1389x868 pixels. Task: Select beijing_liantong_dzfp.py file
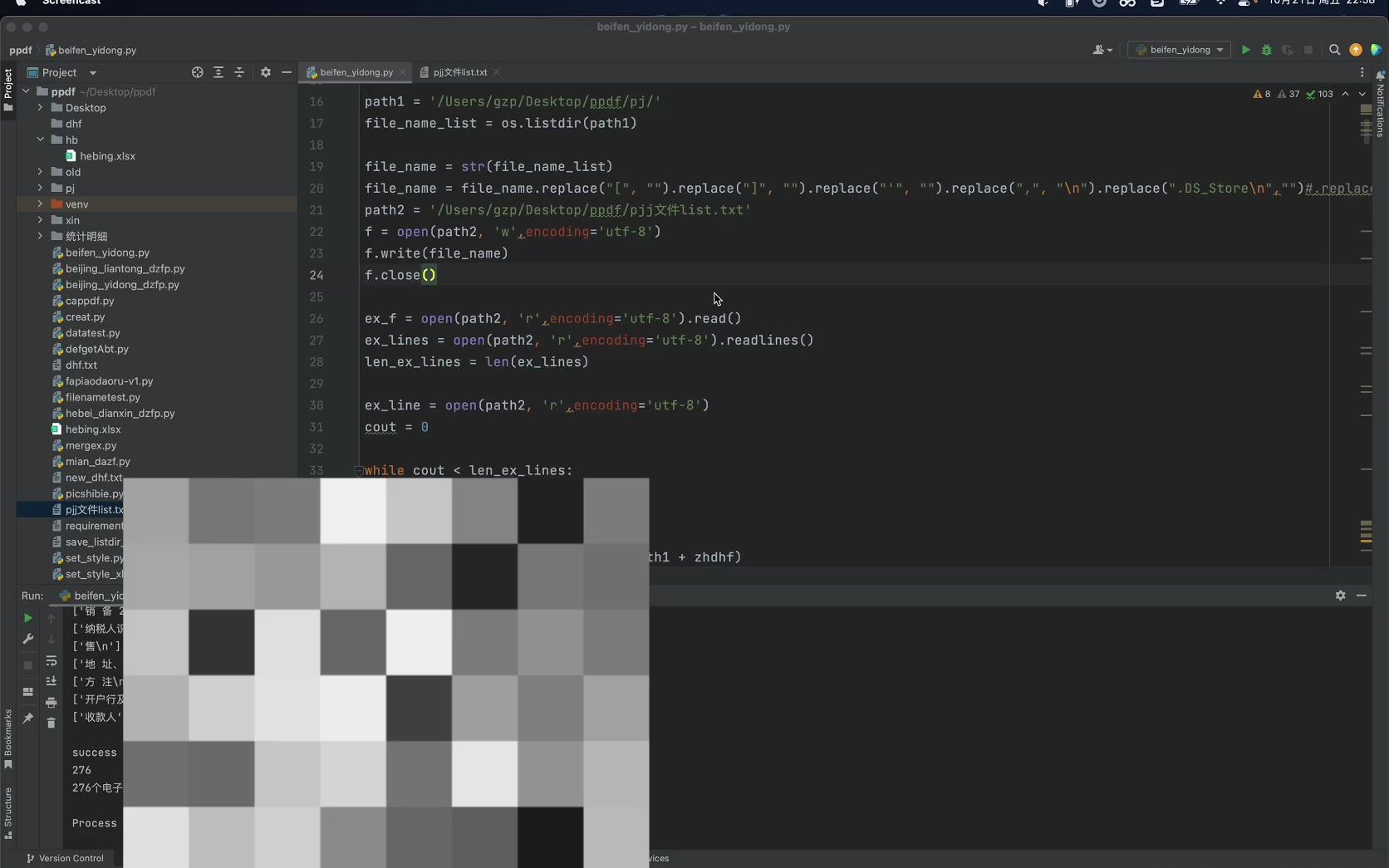[118, 268]
